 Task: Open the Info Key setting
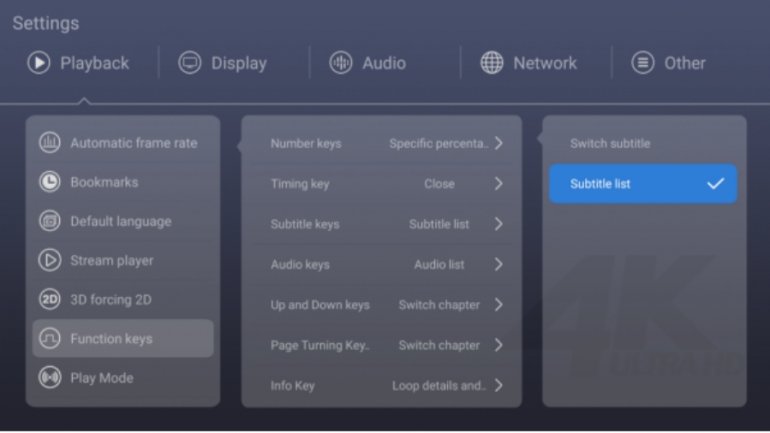point(381,385)
